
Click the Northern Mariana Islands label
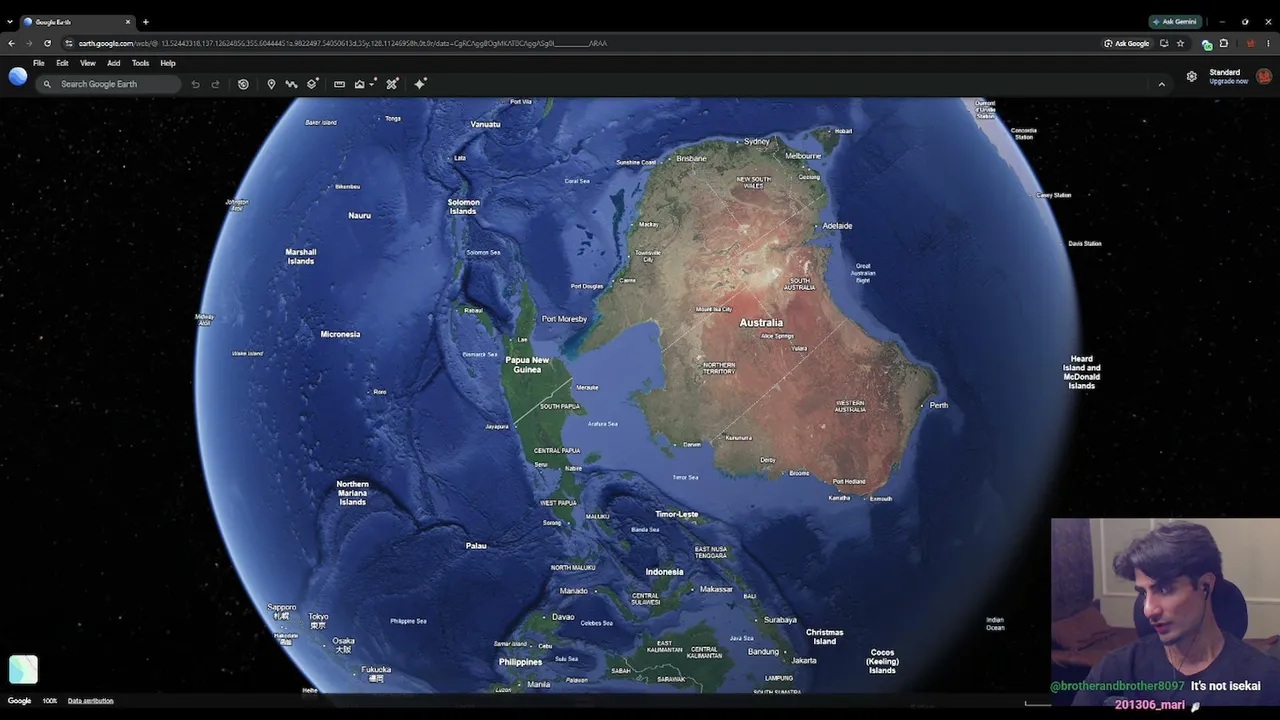(x=352, y=493)
